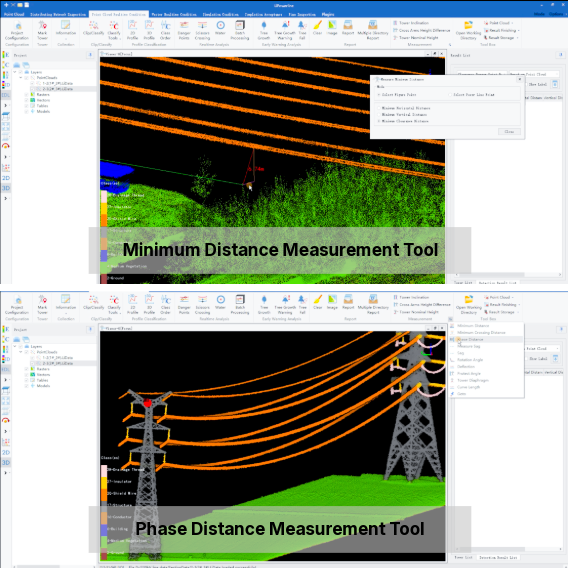Toggle Show Label checkbox in lower window
This screenshot has width=568, height=568.
(x=527, y=359)
